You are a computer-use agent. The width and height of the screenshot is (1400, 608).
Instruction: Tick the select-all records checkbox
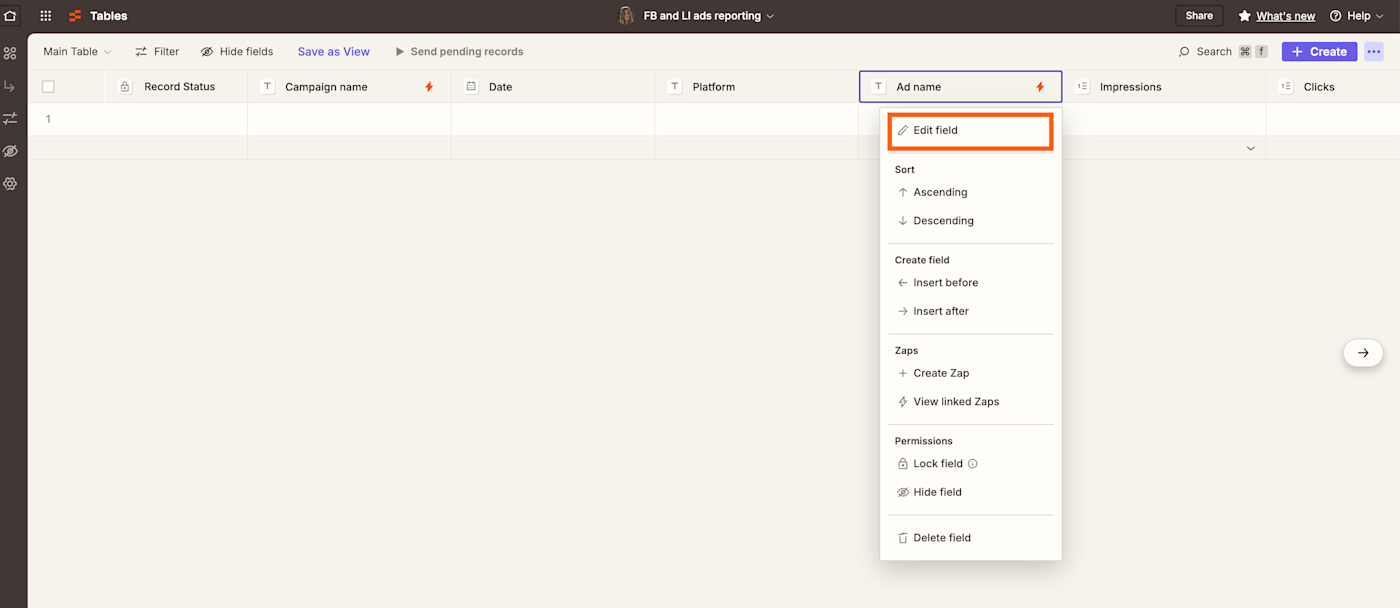(48, 87)
